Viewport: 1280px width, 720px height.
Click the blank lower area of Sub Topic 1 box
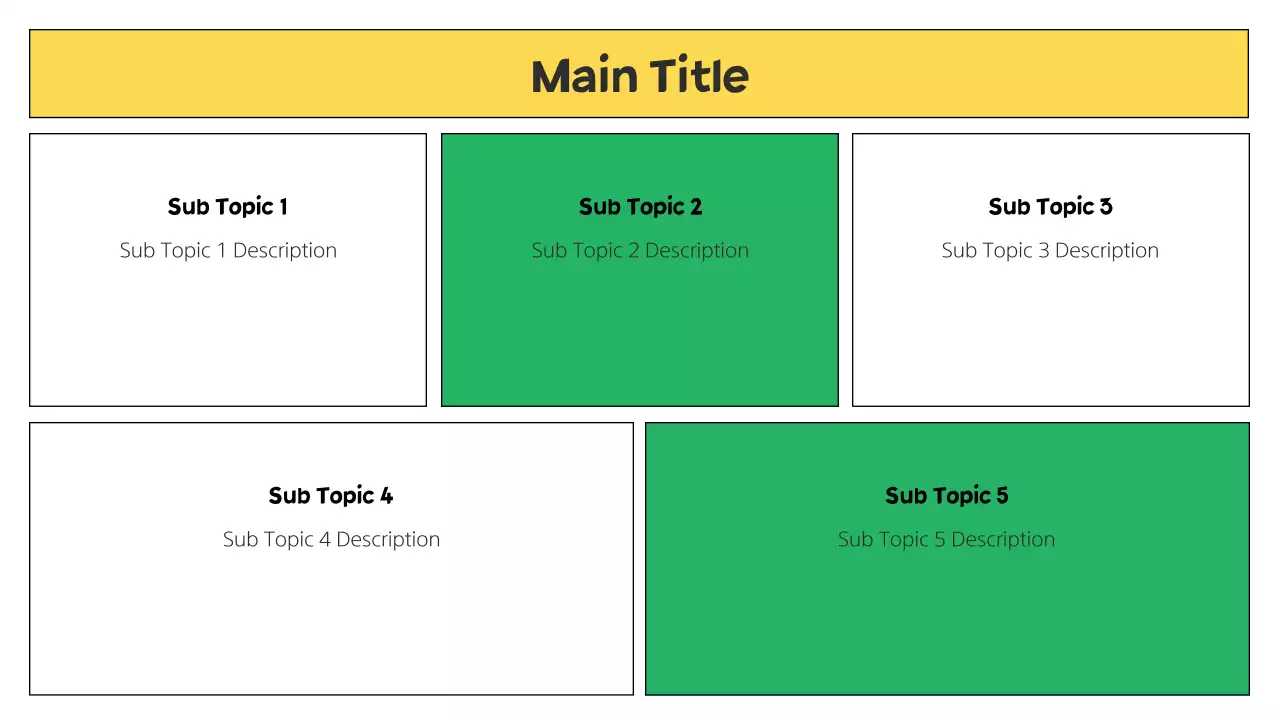pos(228,340)
